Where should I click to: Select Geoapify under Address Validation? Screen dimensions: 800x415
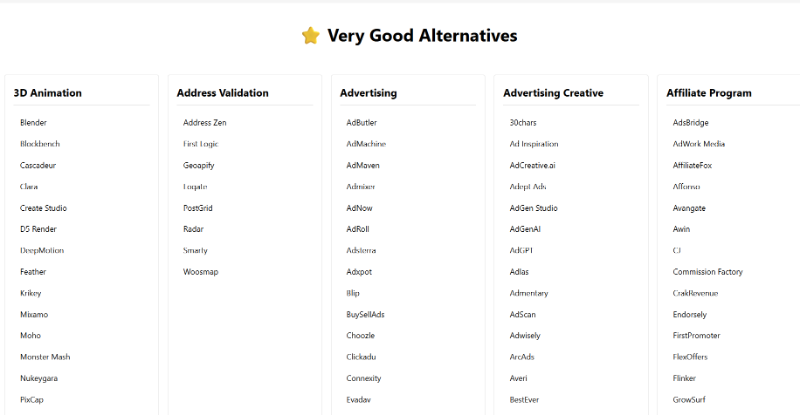point(199,165)
